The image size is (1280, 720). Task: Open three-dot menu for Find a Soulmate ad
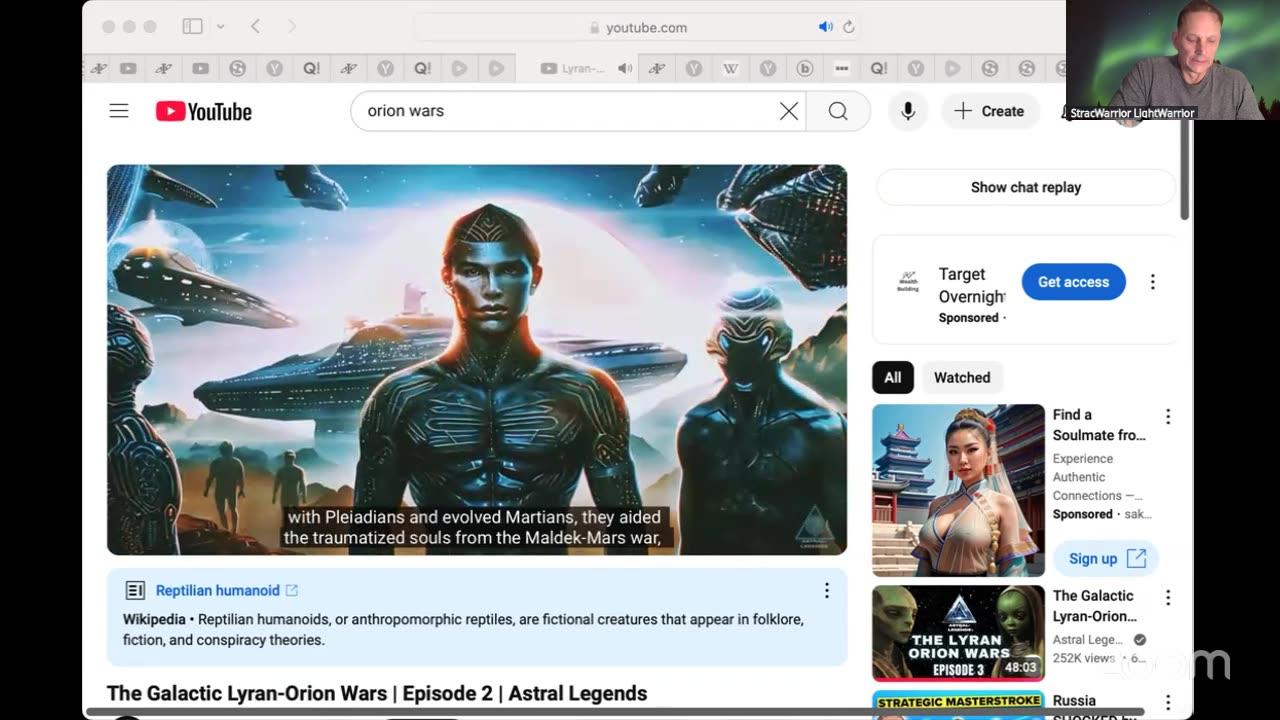coord(1167,416)
